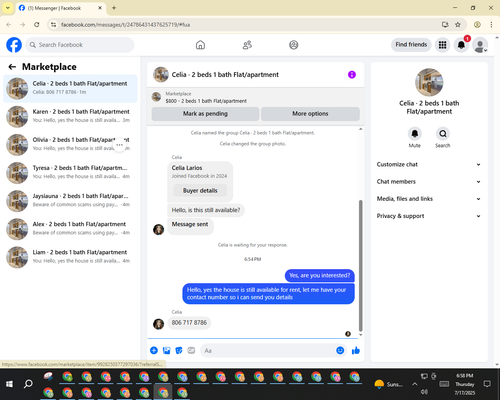Open the account profile avatar menu
Viewport: 500px width, 400px height.
pyautogui.click(x=480, y=45)
